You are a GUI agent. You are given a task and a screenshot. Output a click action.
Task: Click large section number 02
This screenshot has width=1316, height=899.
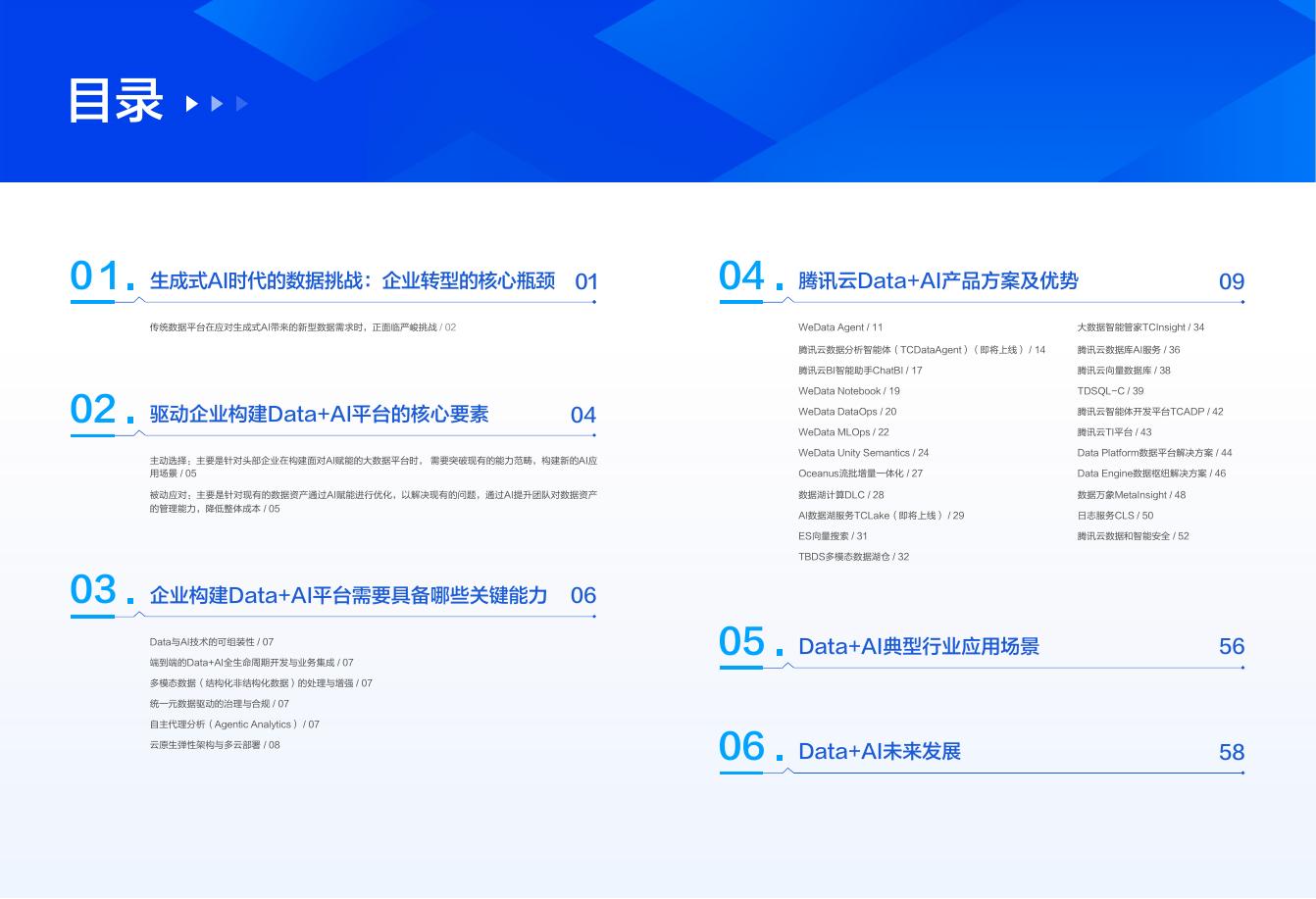pos(93,410)
